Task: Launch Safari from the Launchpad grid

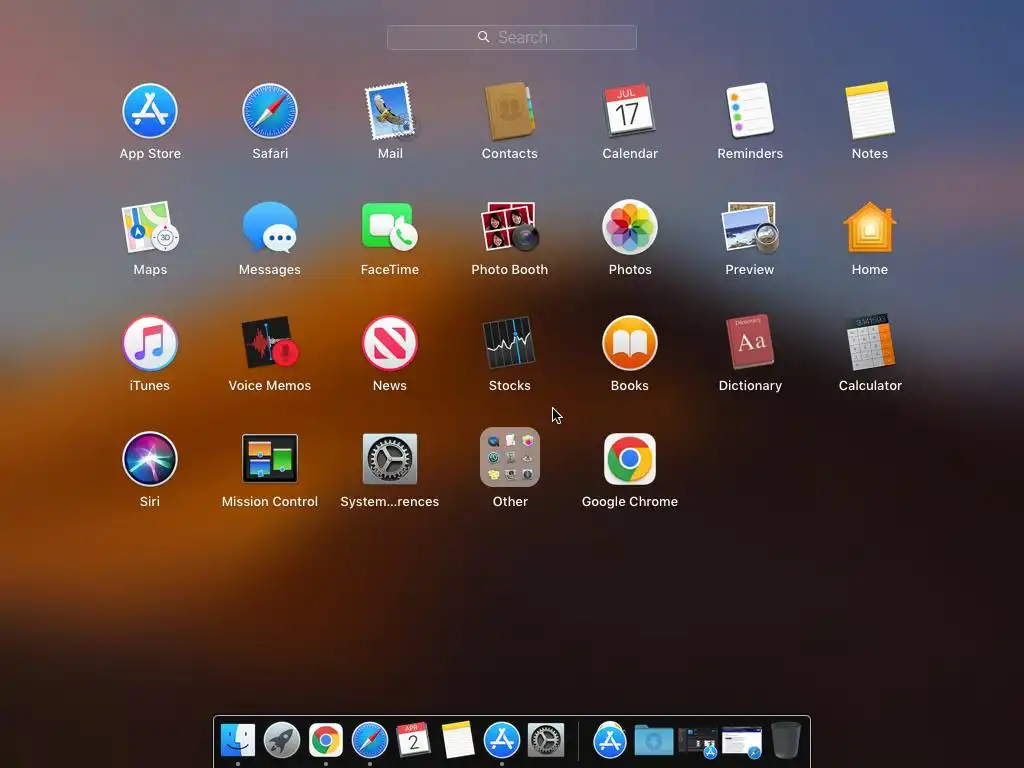Action: pyautogui.click(x=270, y=111)
